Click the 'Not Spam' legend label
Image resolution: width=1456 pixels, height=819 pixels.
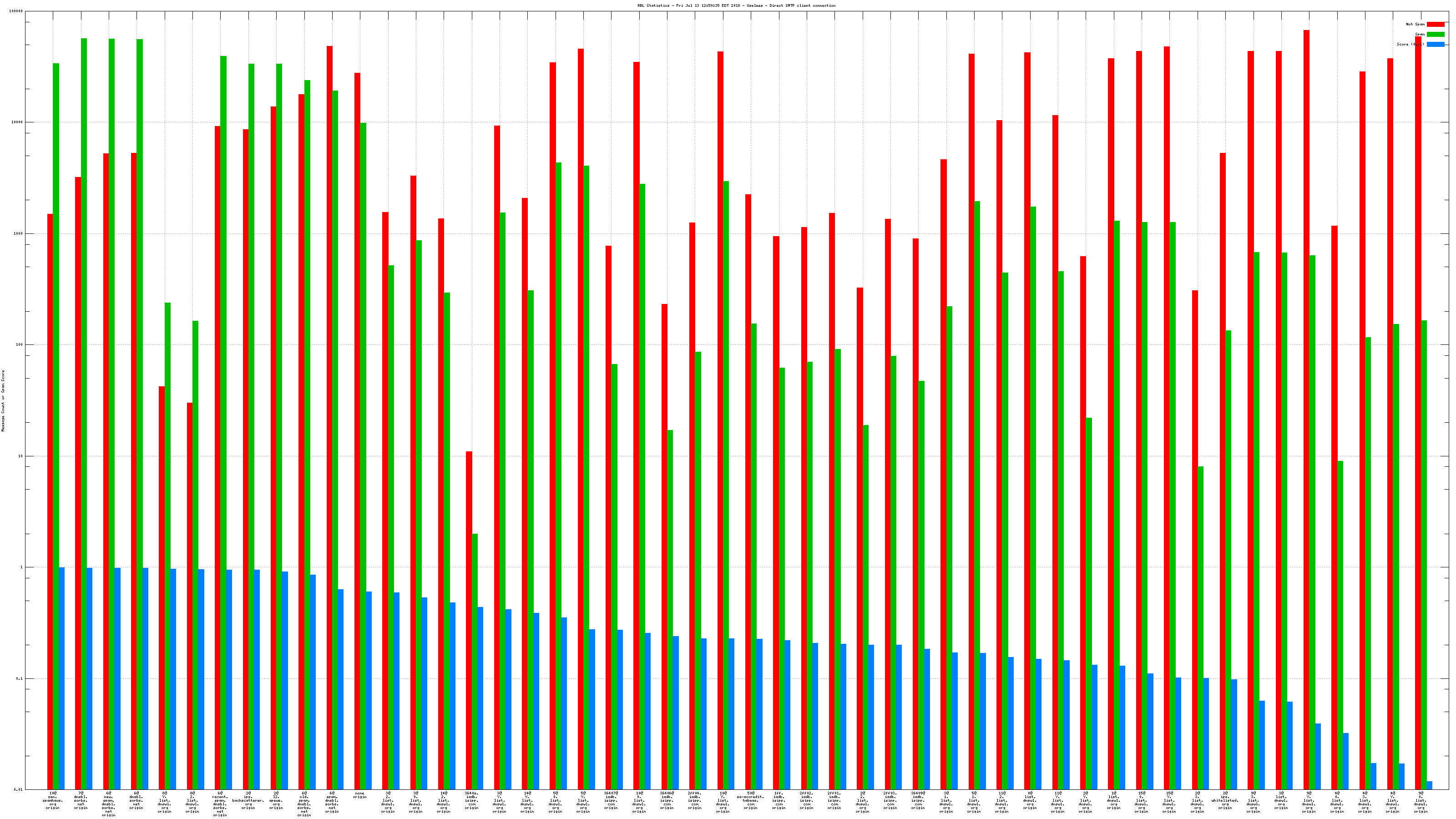click(1416, 24)
